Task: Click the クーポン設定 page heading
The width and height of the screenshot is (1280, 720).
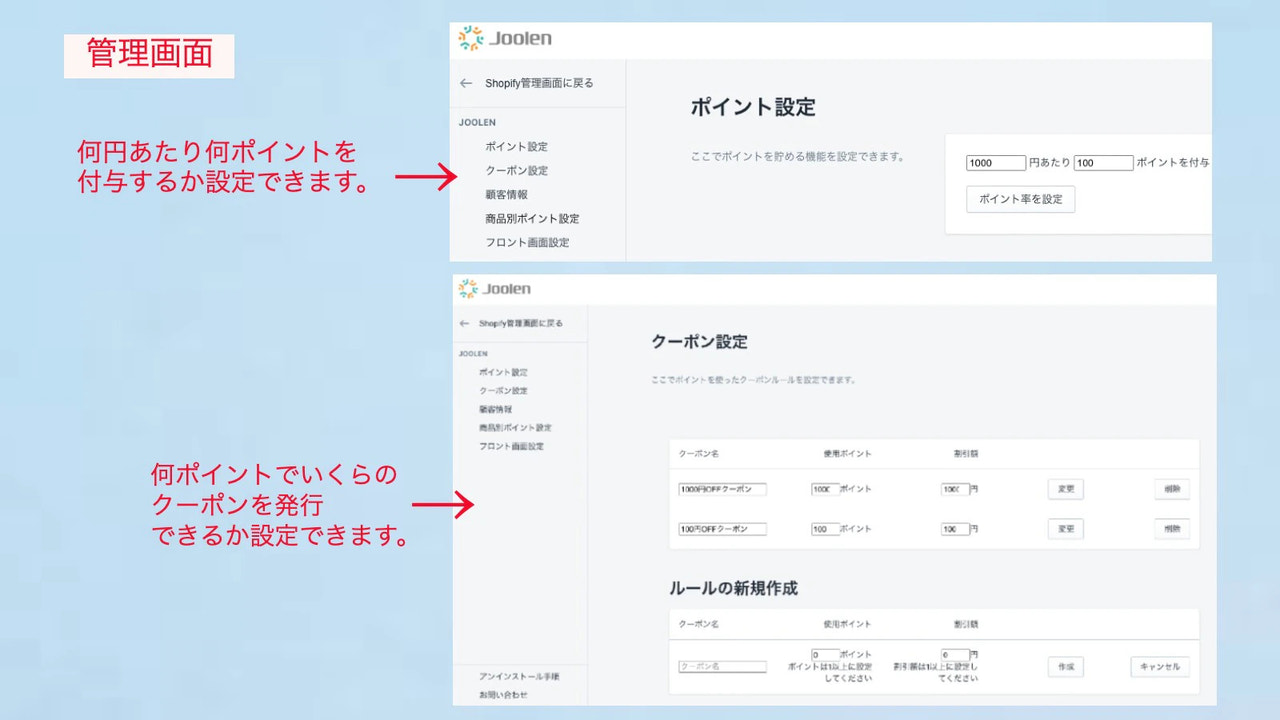Action: [x=699, y=341]
